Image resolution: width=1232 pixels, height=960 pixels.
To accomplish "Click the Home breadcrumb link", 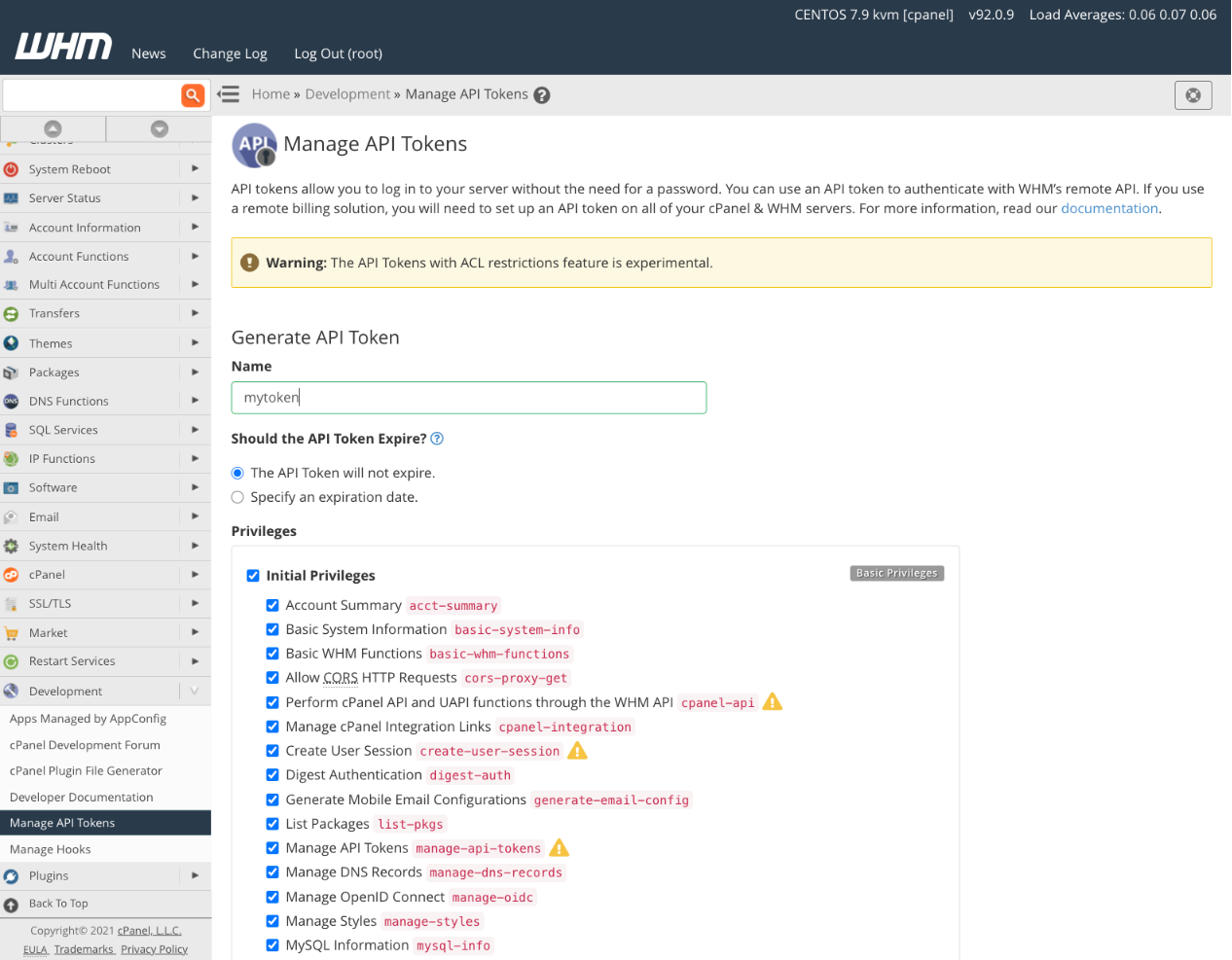I will (271, 93).
